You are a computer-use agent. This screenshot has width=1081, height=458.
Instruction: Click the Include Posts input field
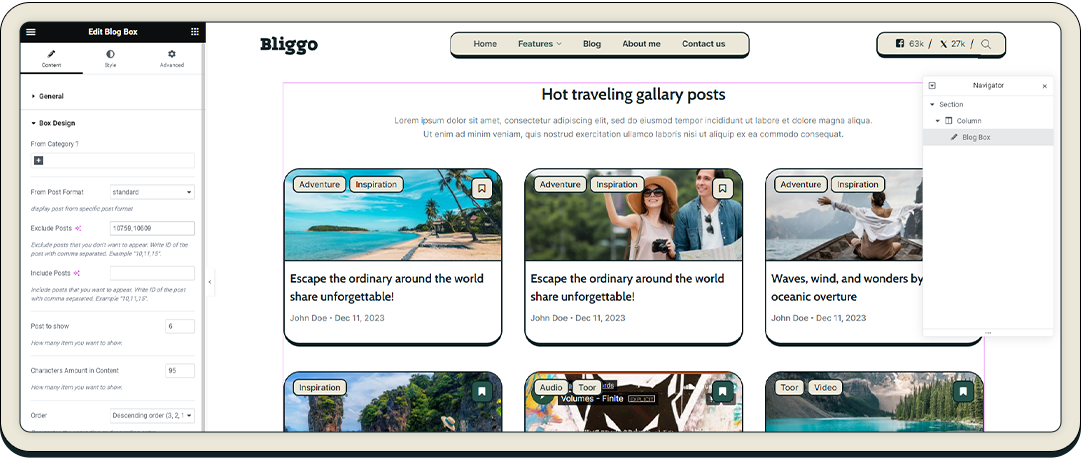pyautogui.click(x=152, y=273)
